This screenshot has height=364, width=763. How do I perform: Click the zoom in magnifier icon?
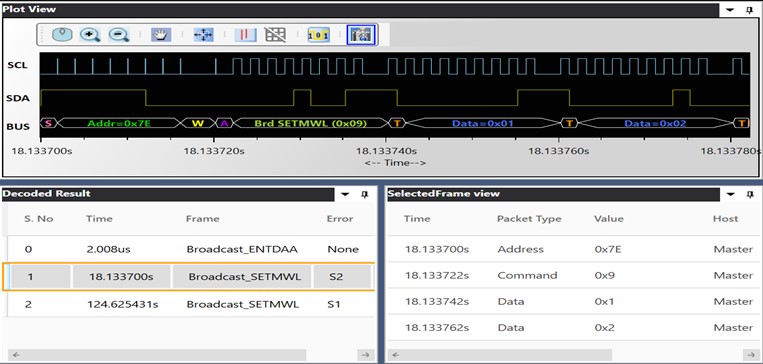pyautogui.click(x=90, y=35)
